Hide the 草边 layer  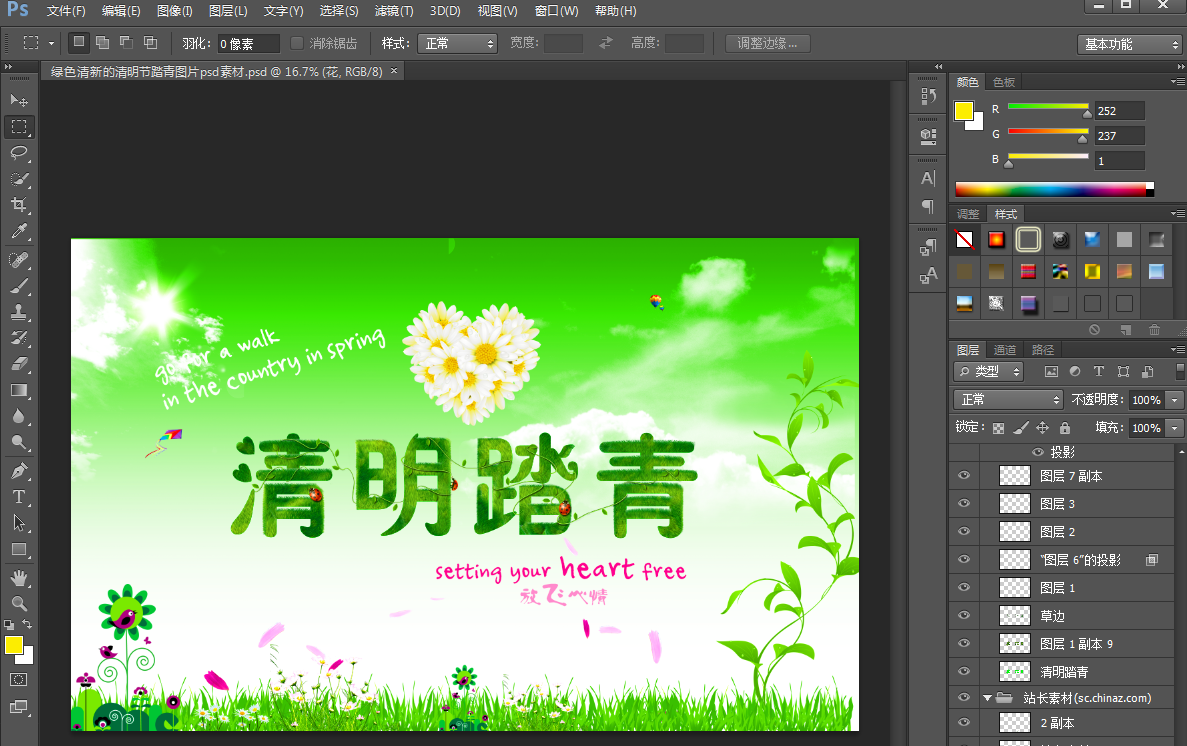point(964,616)
